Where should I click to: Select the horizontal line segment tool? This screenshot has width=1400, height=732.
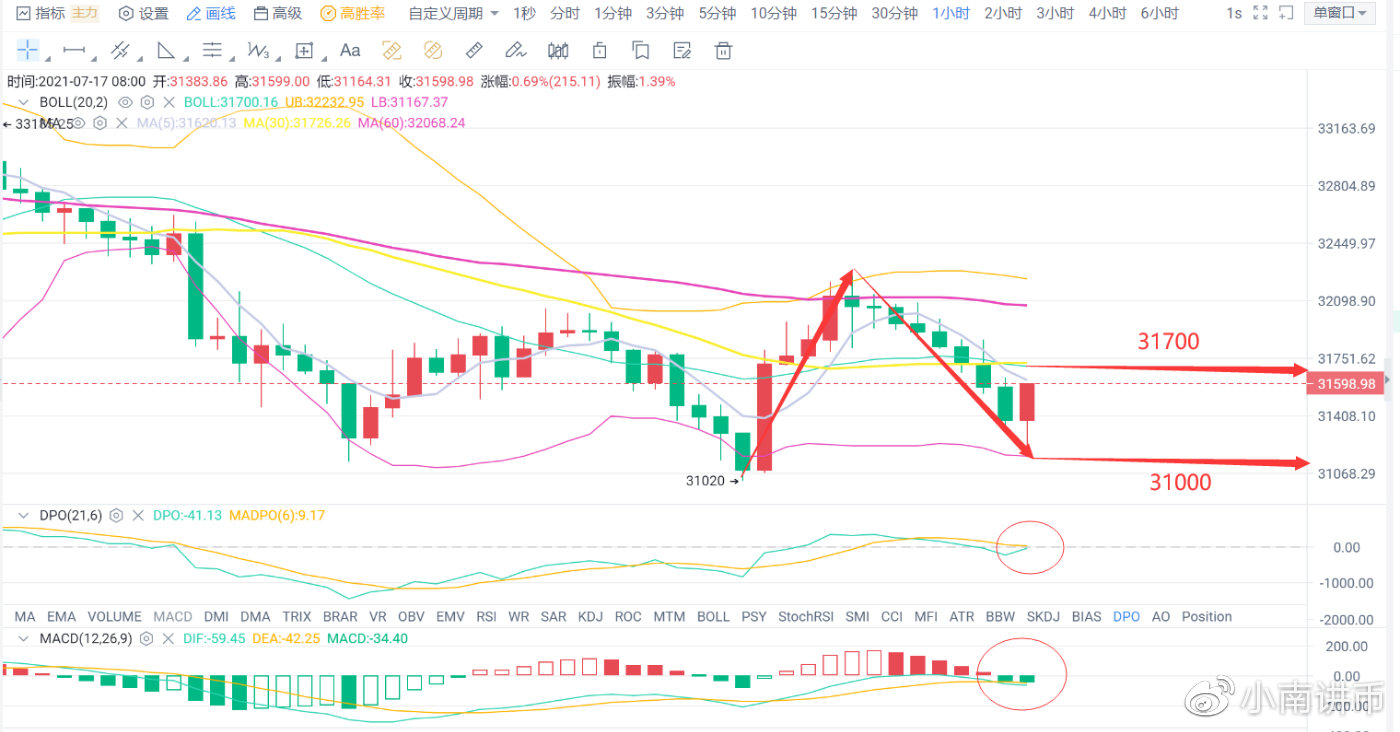tap(73, 50)
